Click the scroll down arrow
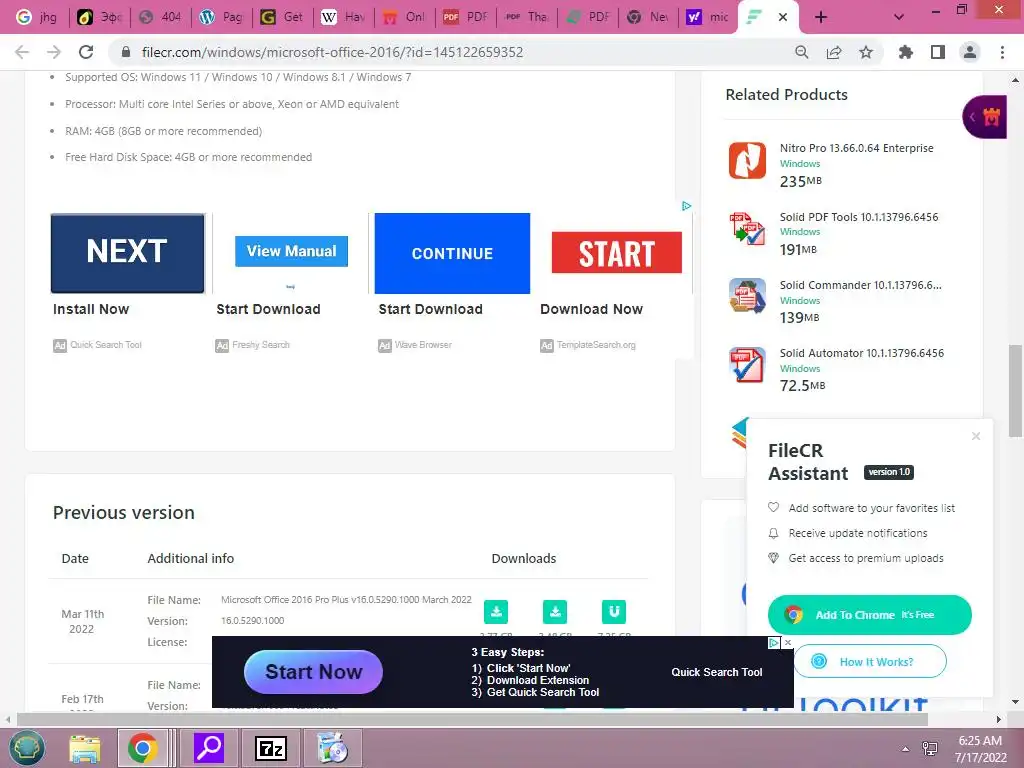 coord(1015,702)
